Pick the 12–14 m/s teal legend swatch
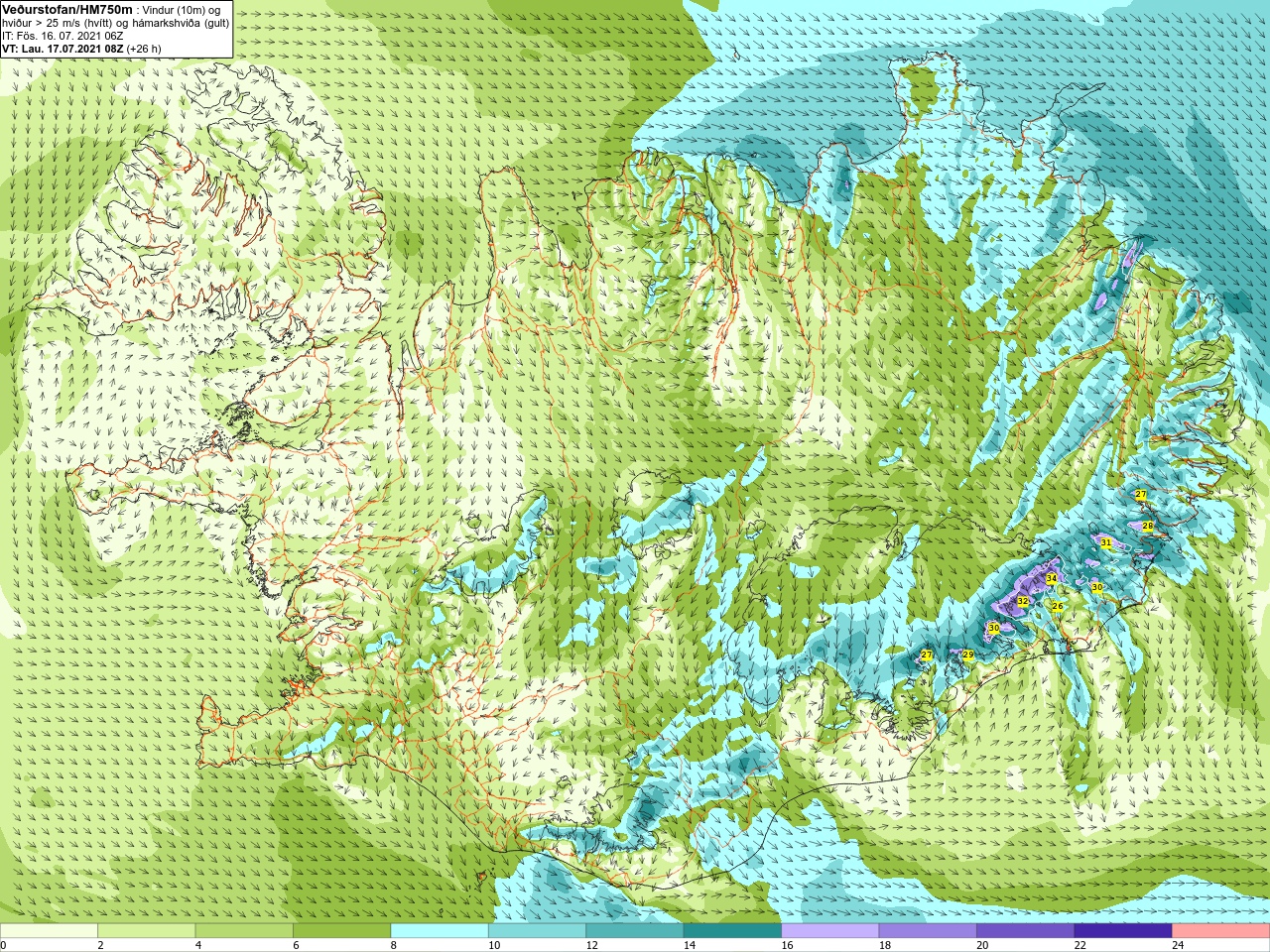This screenshot has width=1270, height=952. 635,930
